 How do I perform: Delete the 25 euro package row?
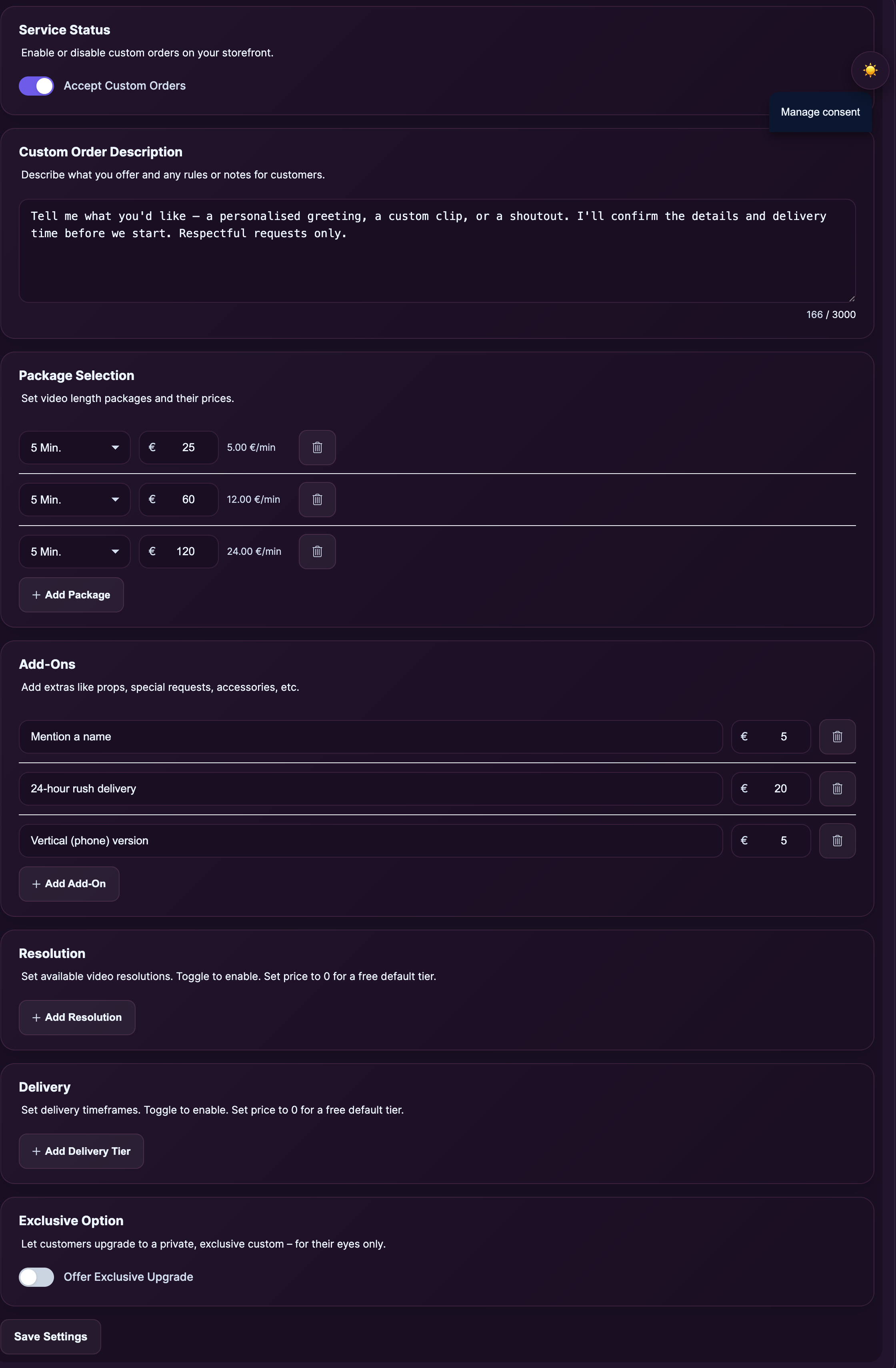point(317,447)
